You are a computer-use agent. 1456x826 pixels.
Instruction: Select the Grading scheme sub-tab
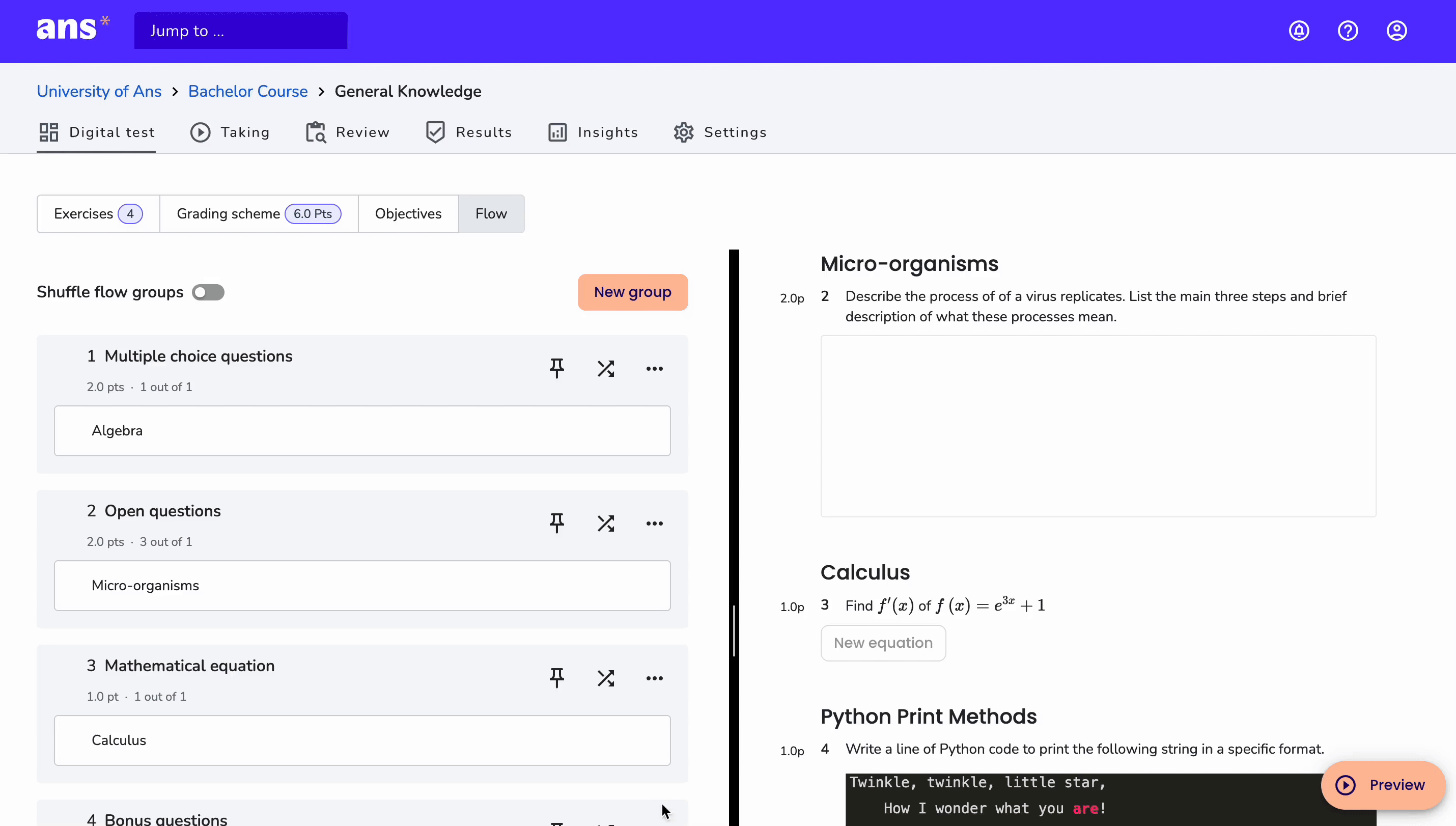tap(259, 214)
